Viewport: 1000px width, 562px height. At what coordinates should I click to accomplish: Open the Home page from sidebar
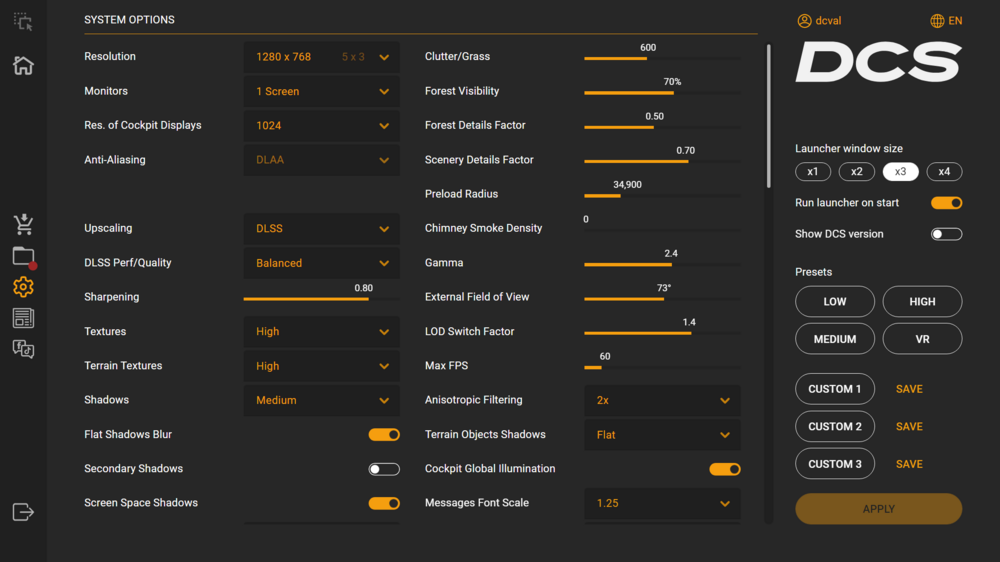point(23,66)
